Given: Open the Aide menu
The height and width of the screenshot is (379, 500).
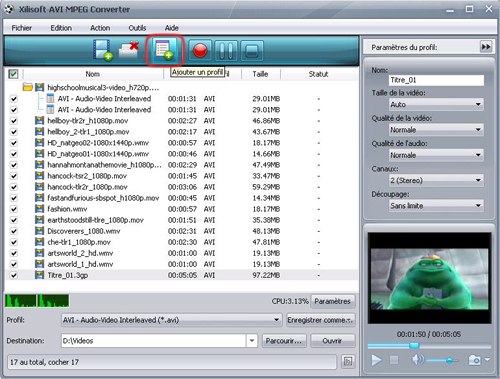Looking at the screenshot, I should [172, 28].
